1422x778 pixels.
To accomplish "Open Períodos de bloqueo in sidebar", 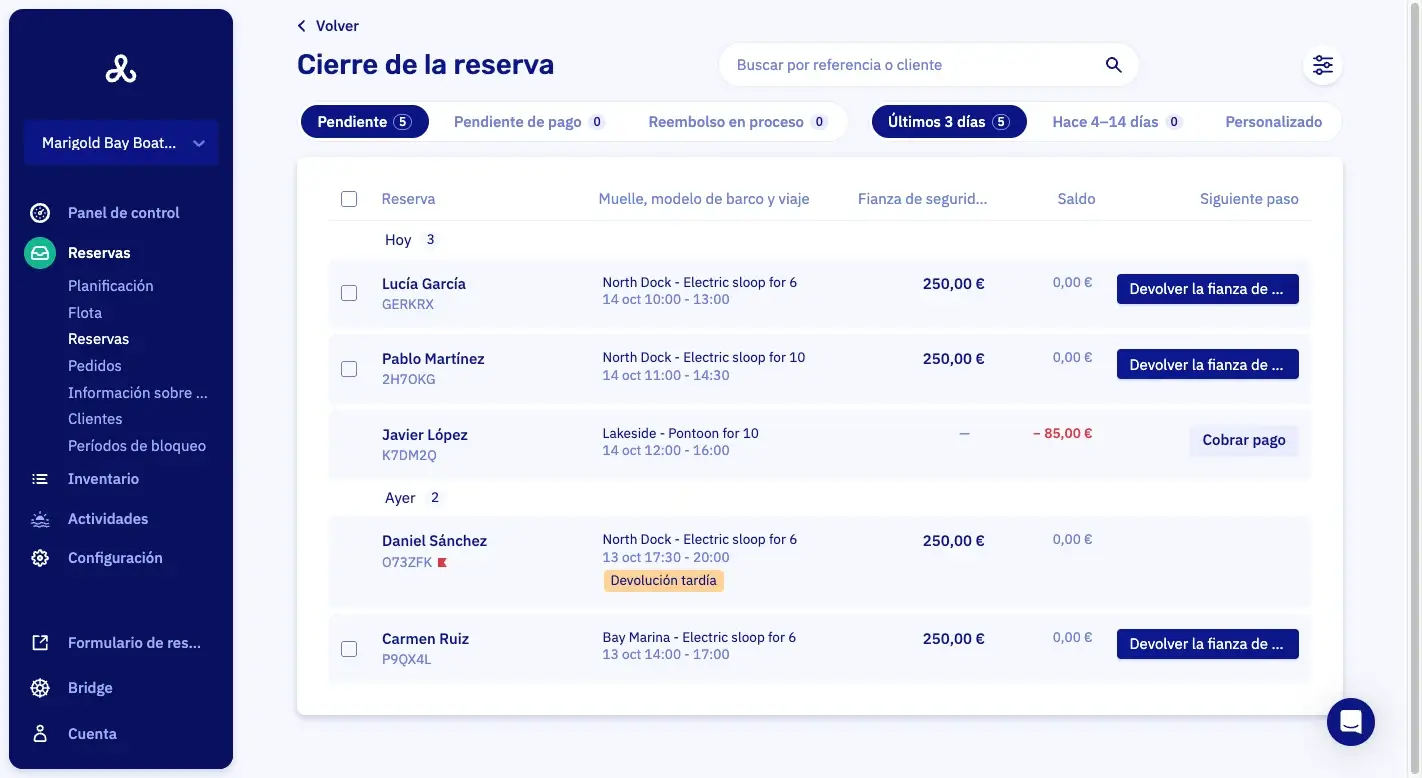I will tap(137, 446).
